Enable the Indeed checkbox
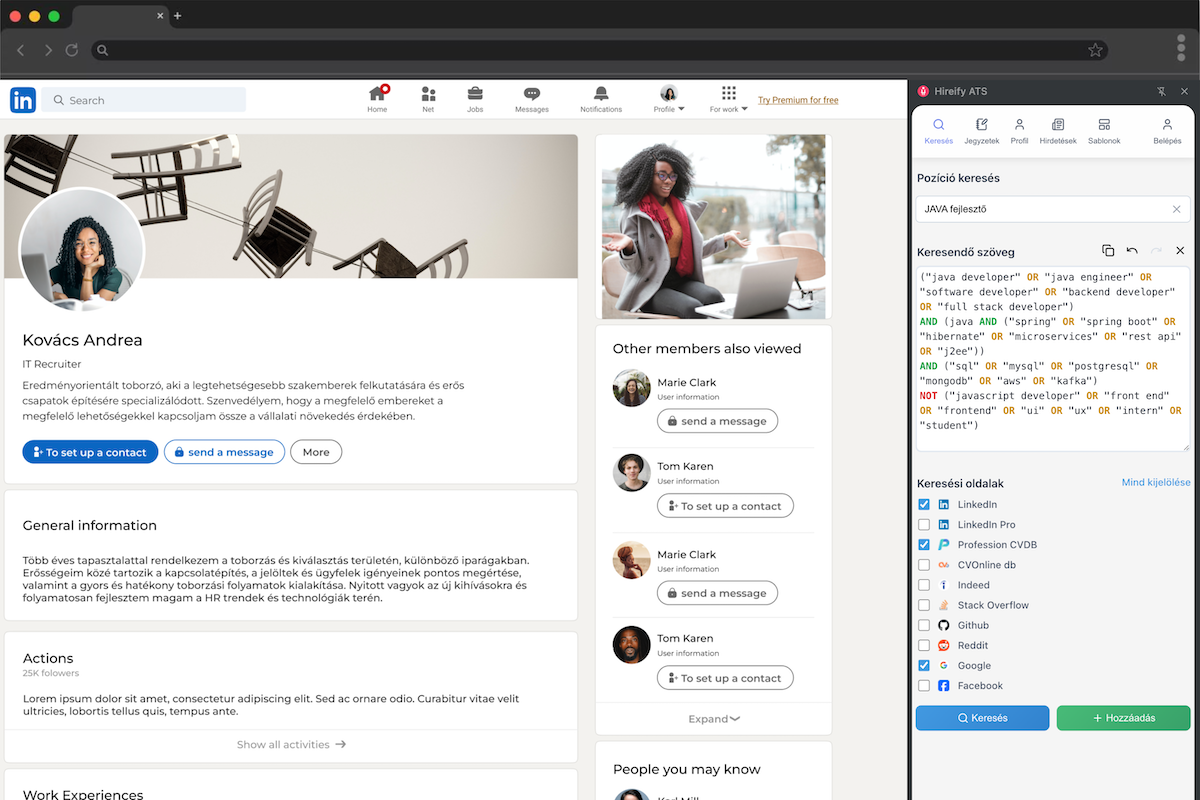1200x800 pixels. click(x=923, y=585)
